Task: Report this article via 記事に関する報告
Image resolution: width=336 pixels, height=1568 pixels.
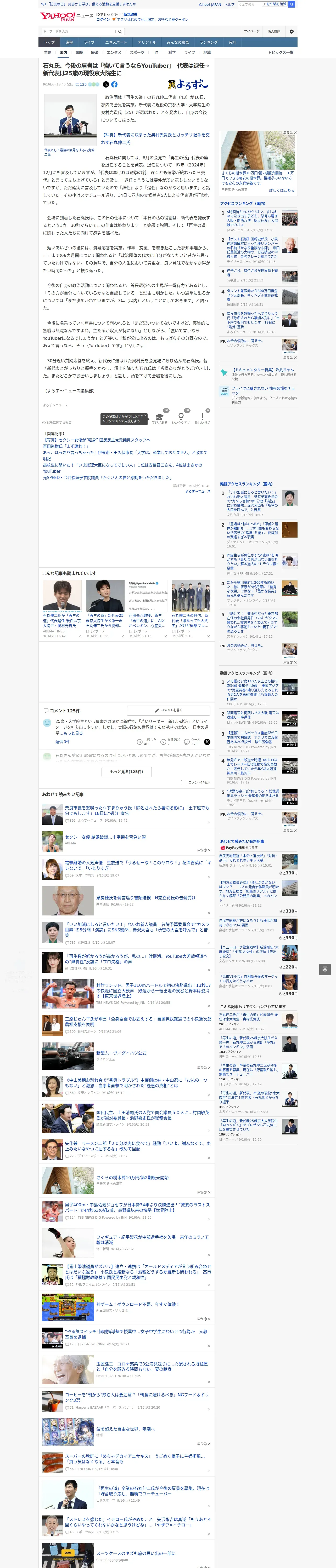Action: 57,422
